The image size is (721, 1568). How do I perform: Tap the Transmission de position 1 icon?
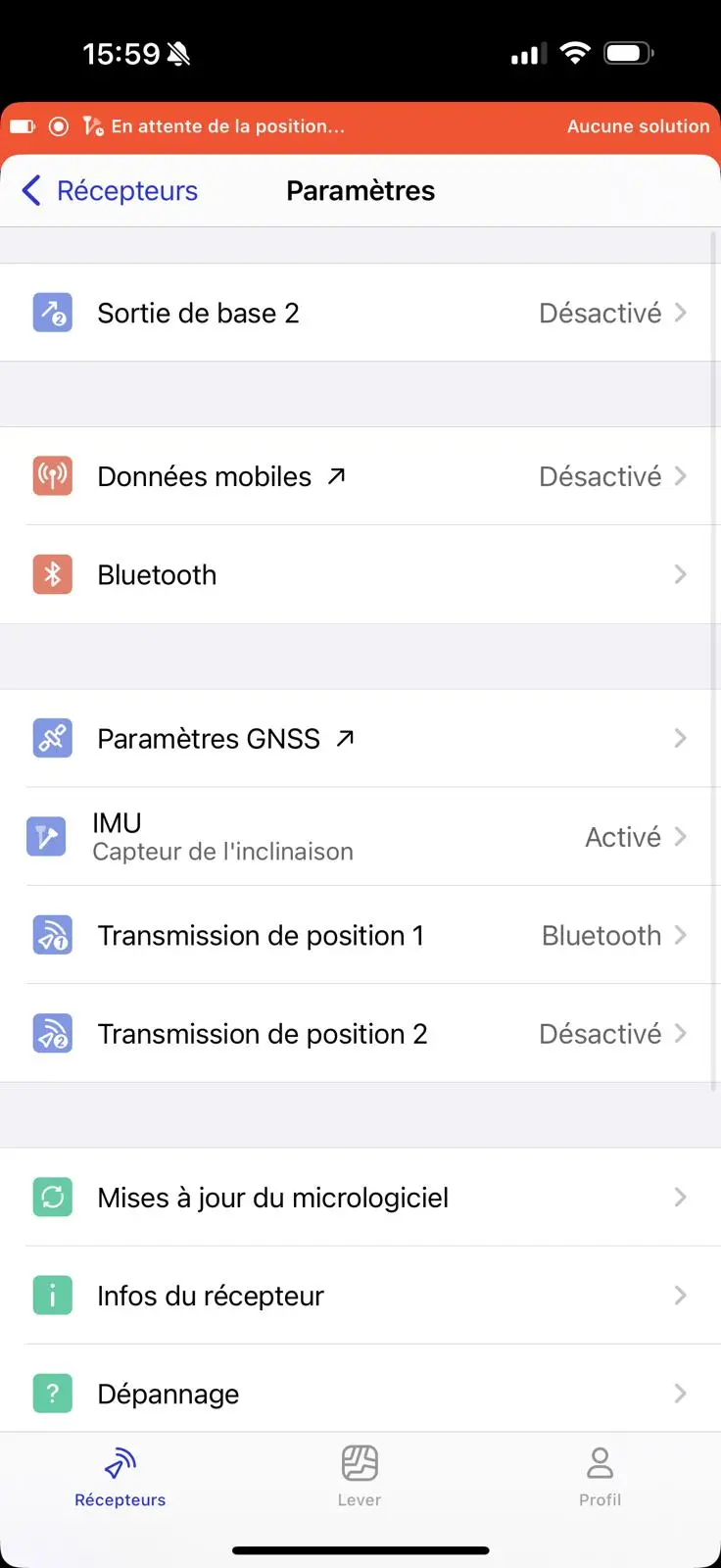53,935
